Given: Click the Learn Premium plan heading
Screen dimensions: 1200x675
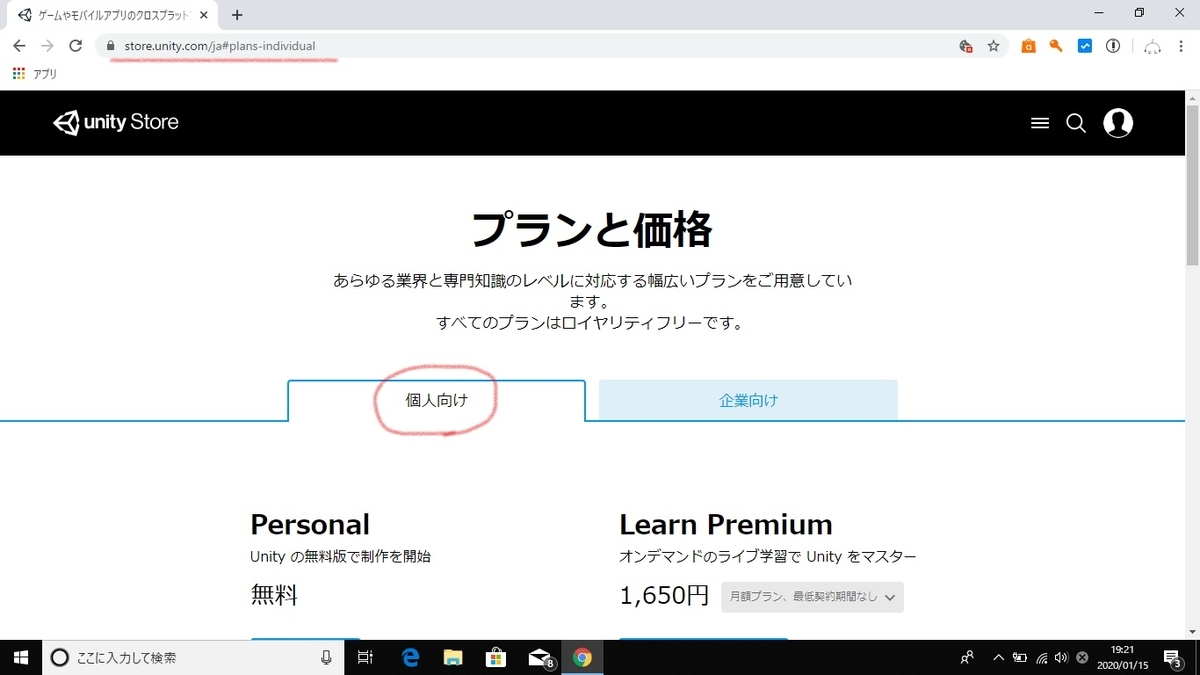Looking at the screenshot, I should [726, 524].
